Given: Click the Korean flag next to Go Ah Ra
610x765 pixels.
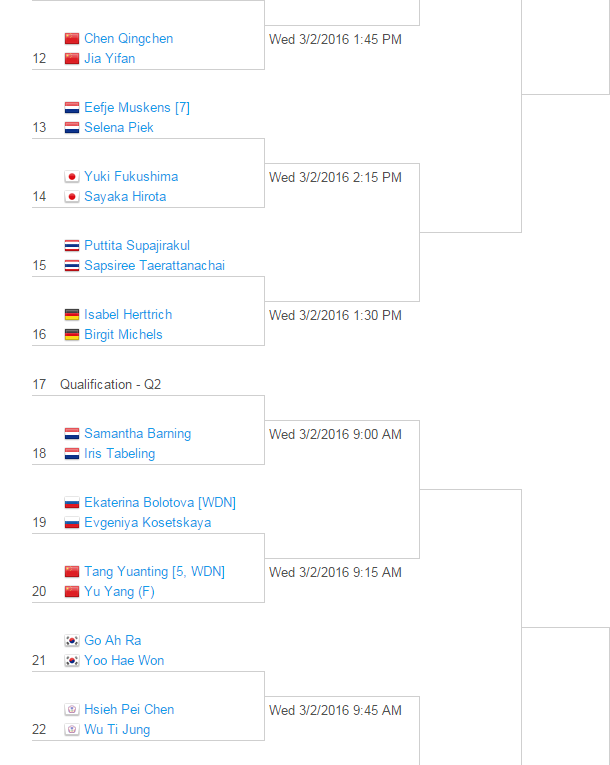Looking at the screenshot, I should tap(72, 641).
